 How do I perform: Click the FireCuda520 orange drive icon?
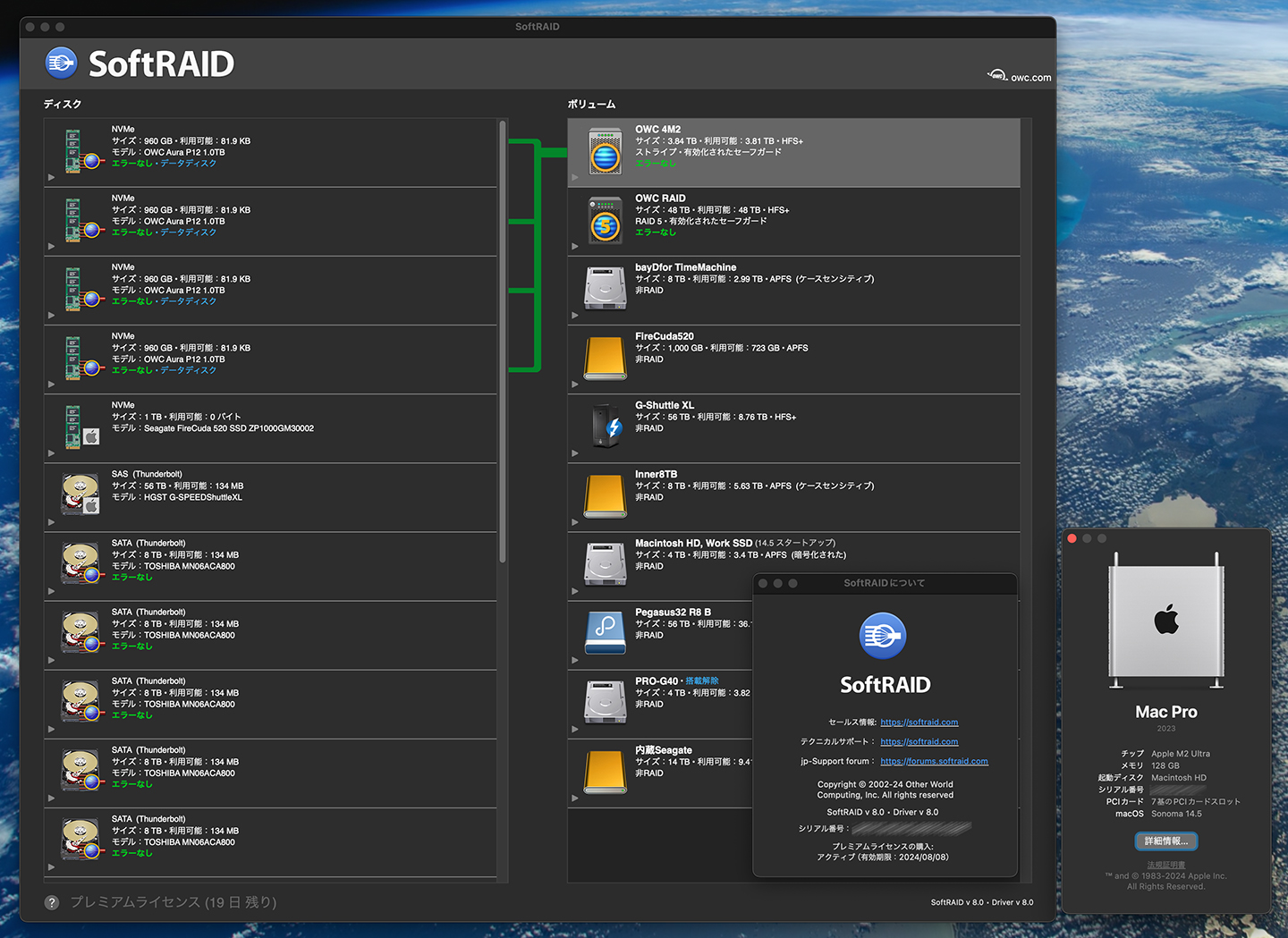click(x=605, y=357)
